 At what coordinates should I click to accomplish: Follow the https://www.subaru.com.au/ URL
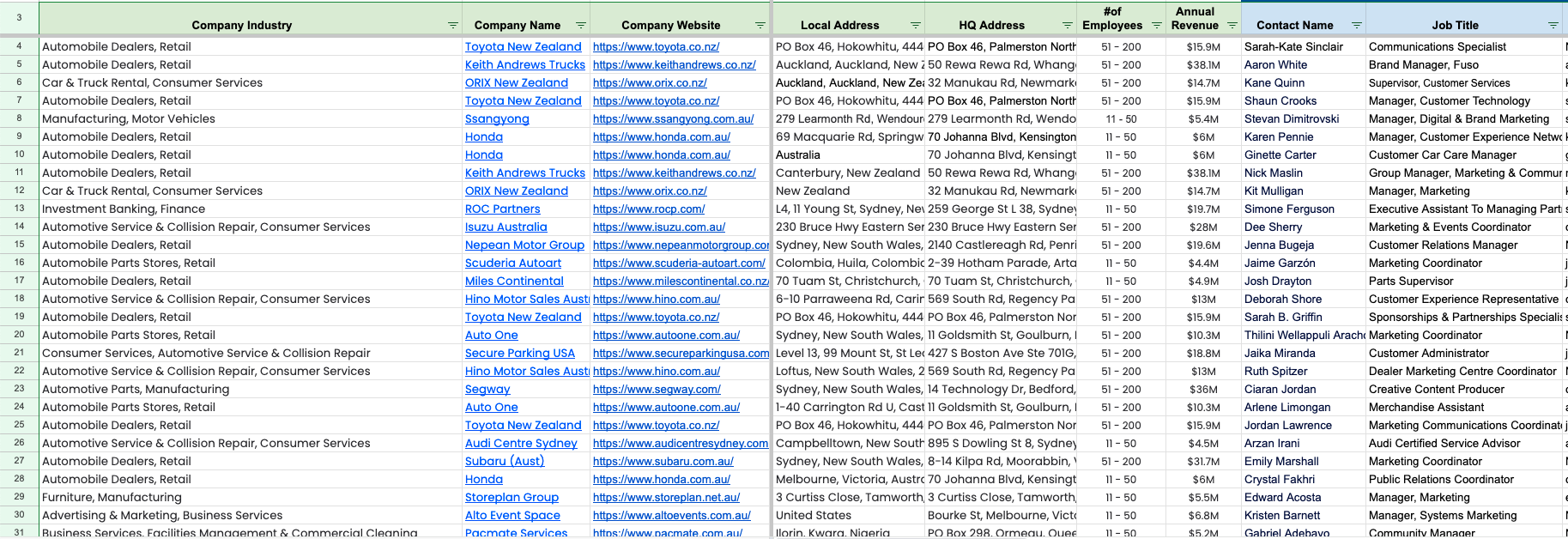pos(663,462)
